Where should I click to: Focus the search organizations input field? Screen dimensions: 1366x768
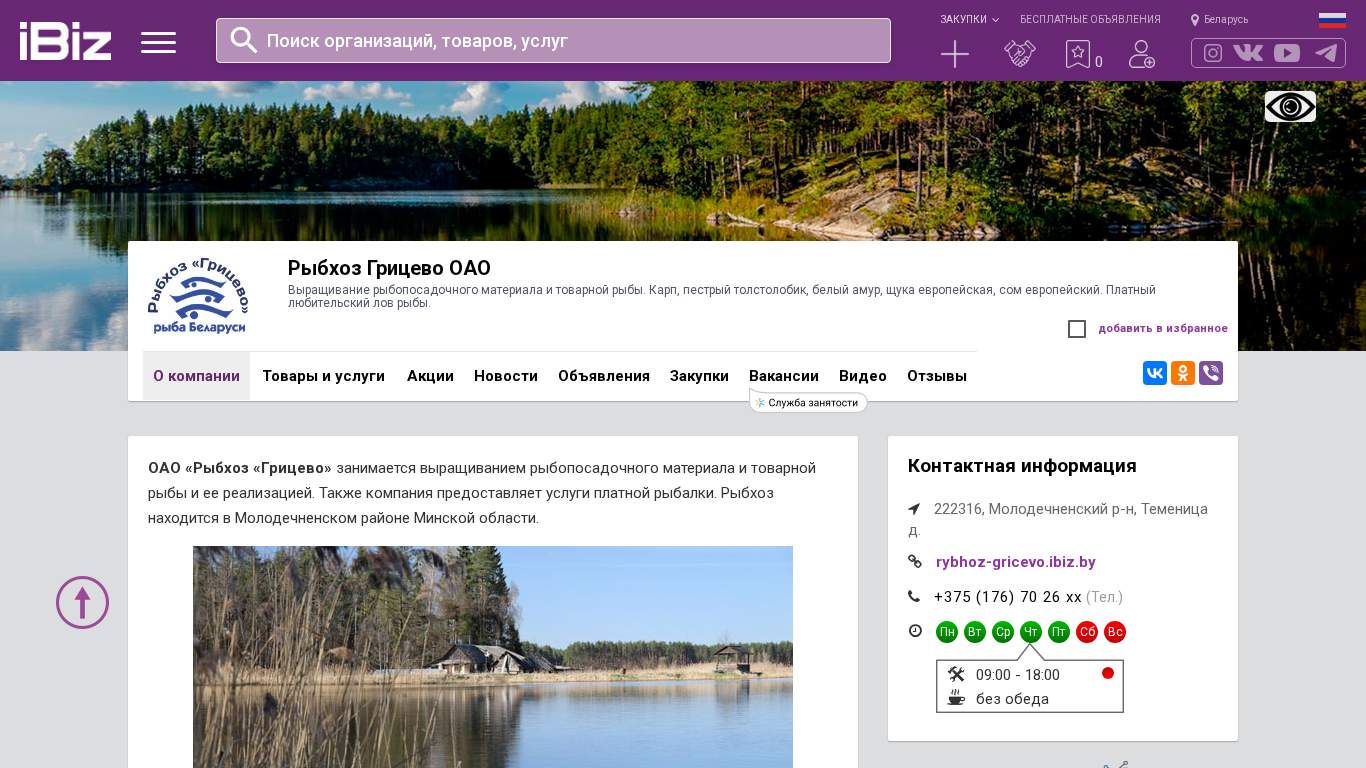553,40
